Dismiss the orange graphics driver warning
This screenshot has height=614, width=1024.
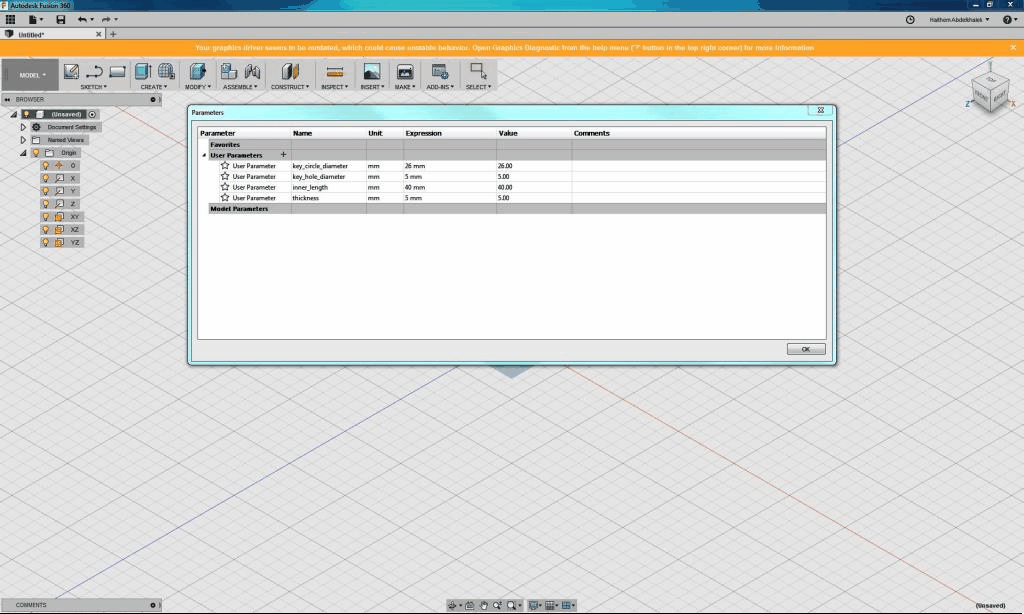1013,48
